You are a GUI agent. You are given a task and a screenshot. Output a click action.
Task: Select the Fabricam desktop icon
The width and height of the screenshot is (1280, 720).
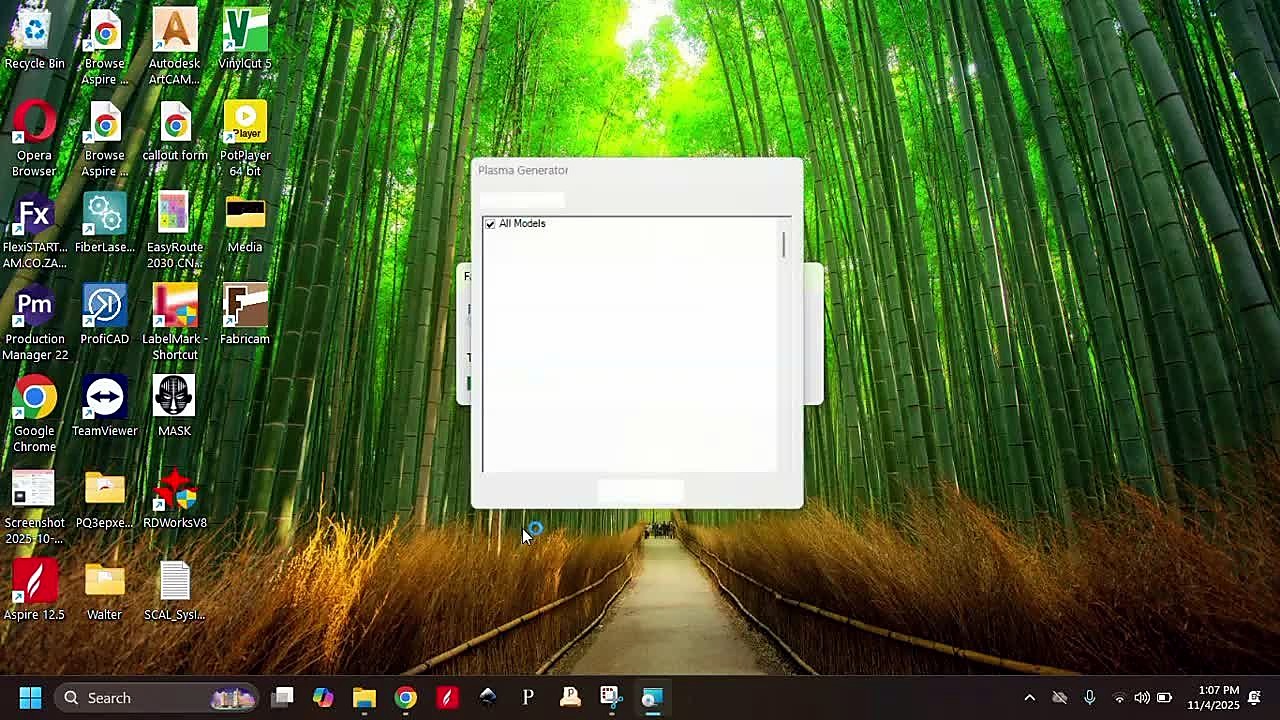click(x=245, y=316)
